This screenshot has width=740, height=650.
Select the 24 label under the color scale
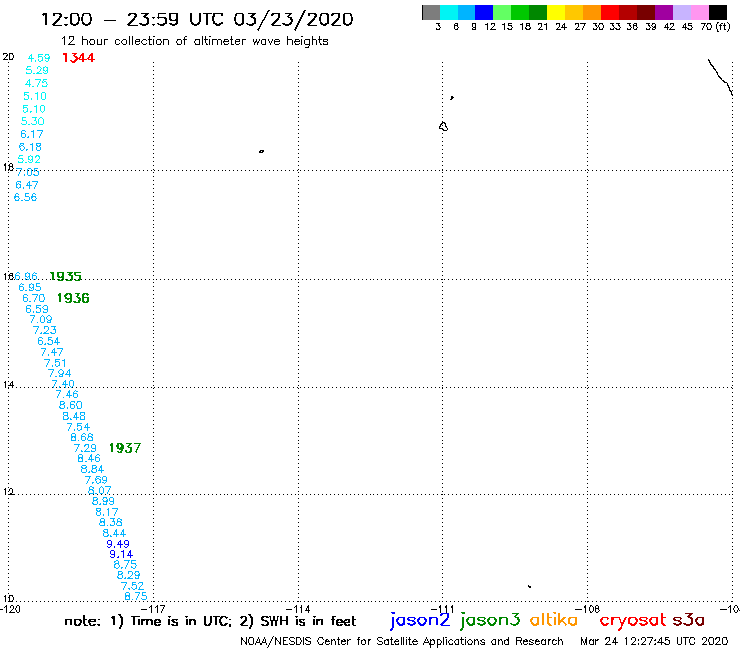tap(561, 27)
